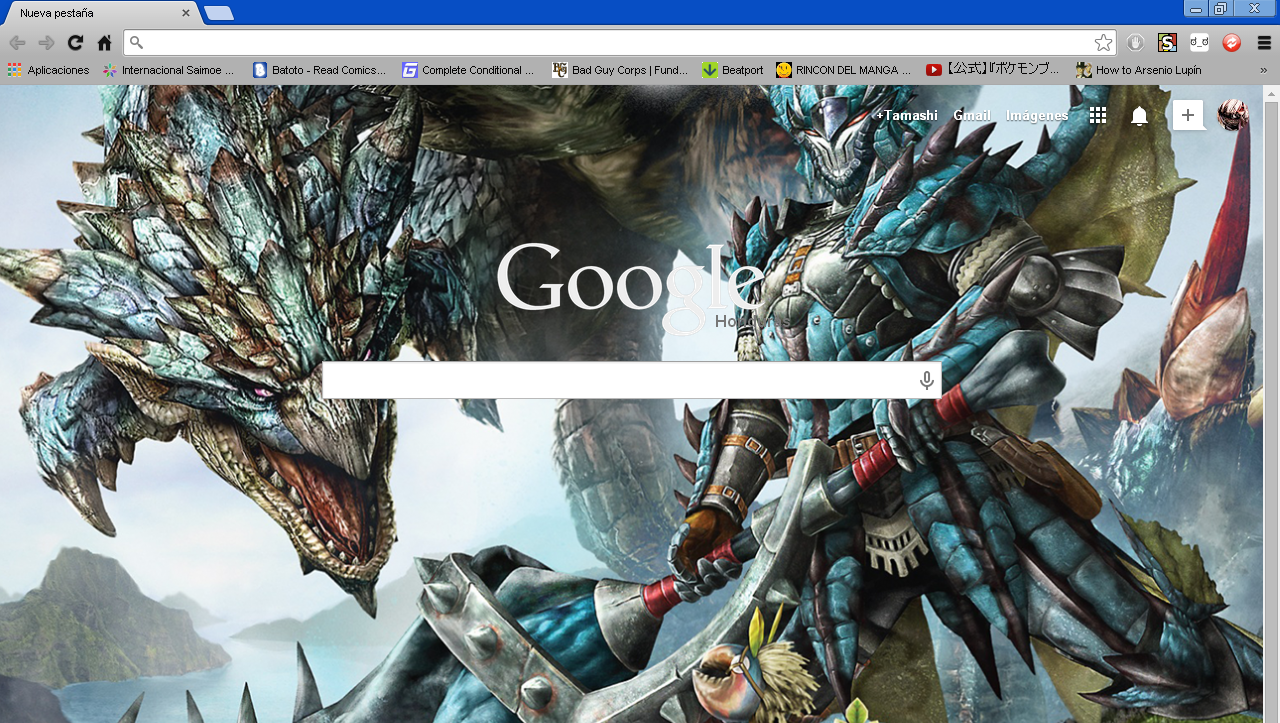Go to the home page
Viewport: 1280px width, 723px height.
click(x=104, y=43)
